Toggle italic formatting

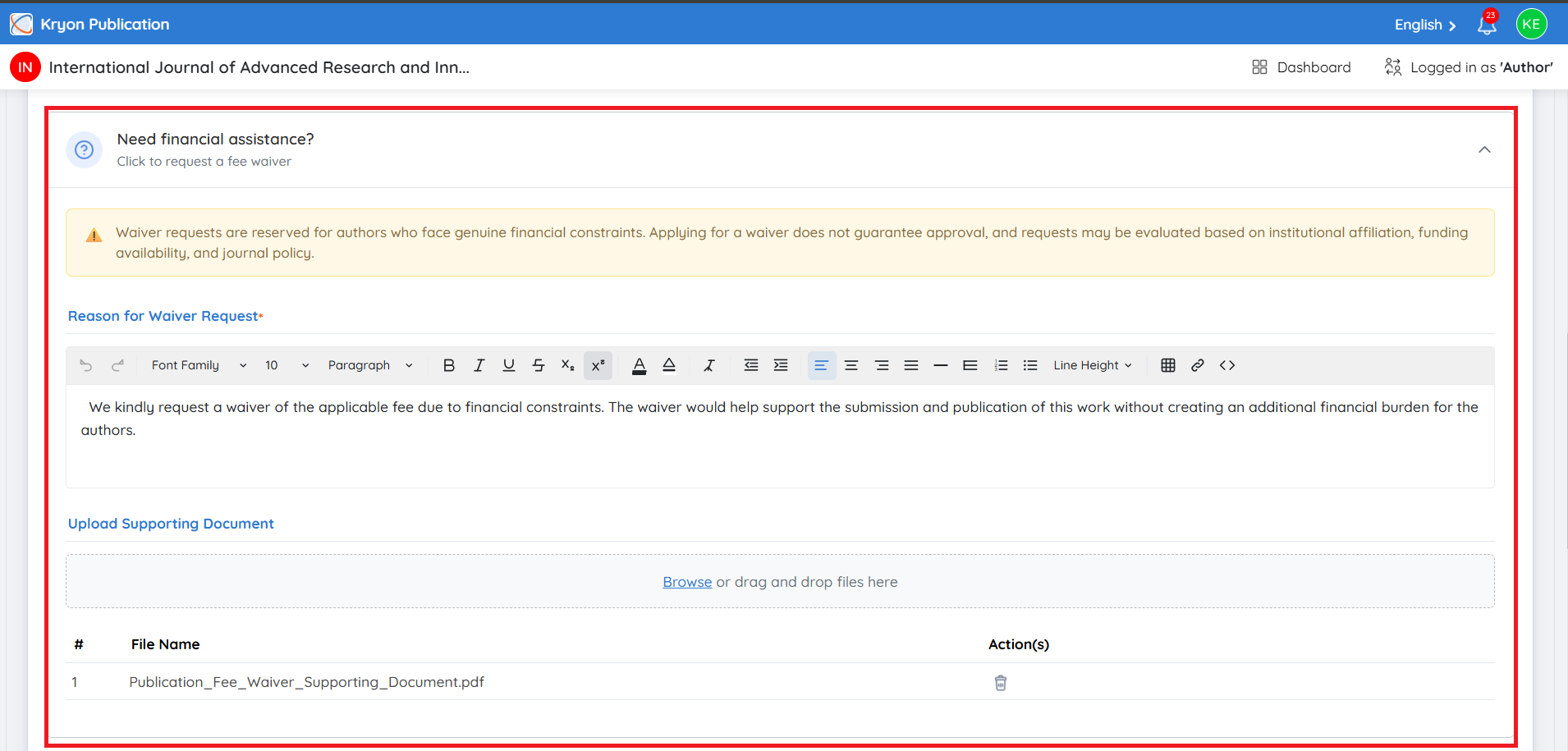click(479, 365)
